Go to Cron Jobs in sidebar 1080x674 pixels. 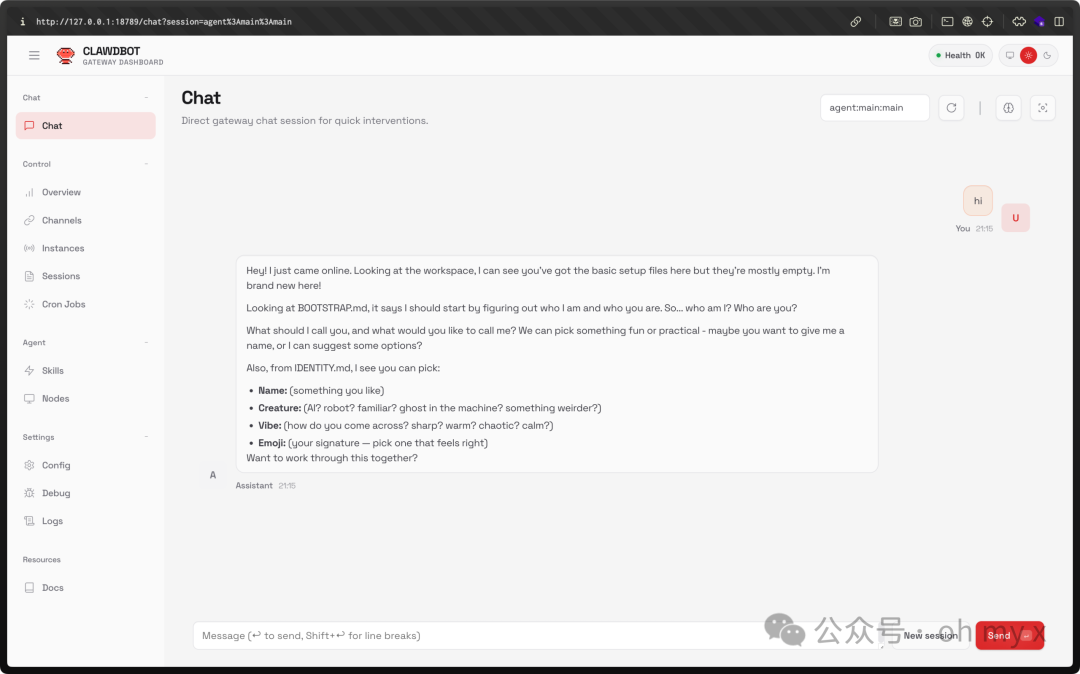coord(63,304)
